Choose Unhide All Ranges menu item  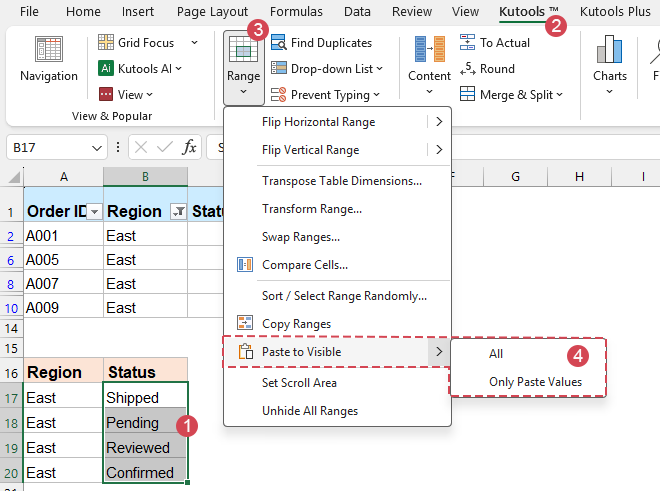coord(310,411)
